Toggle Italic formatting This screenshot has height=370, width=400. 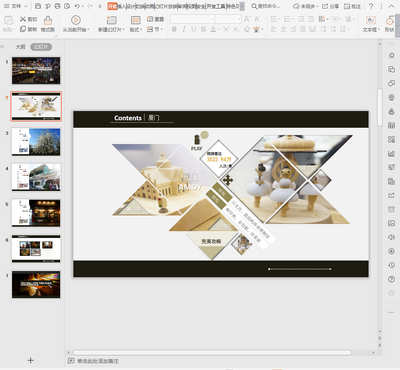184,29
